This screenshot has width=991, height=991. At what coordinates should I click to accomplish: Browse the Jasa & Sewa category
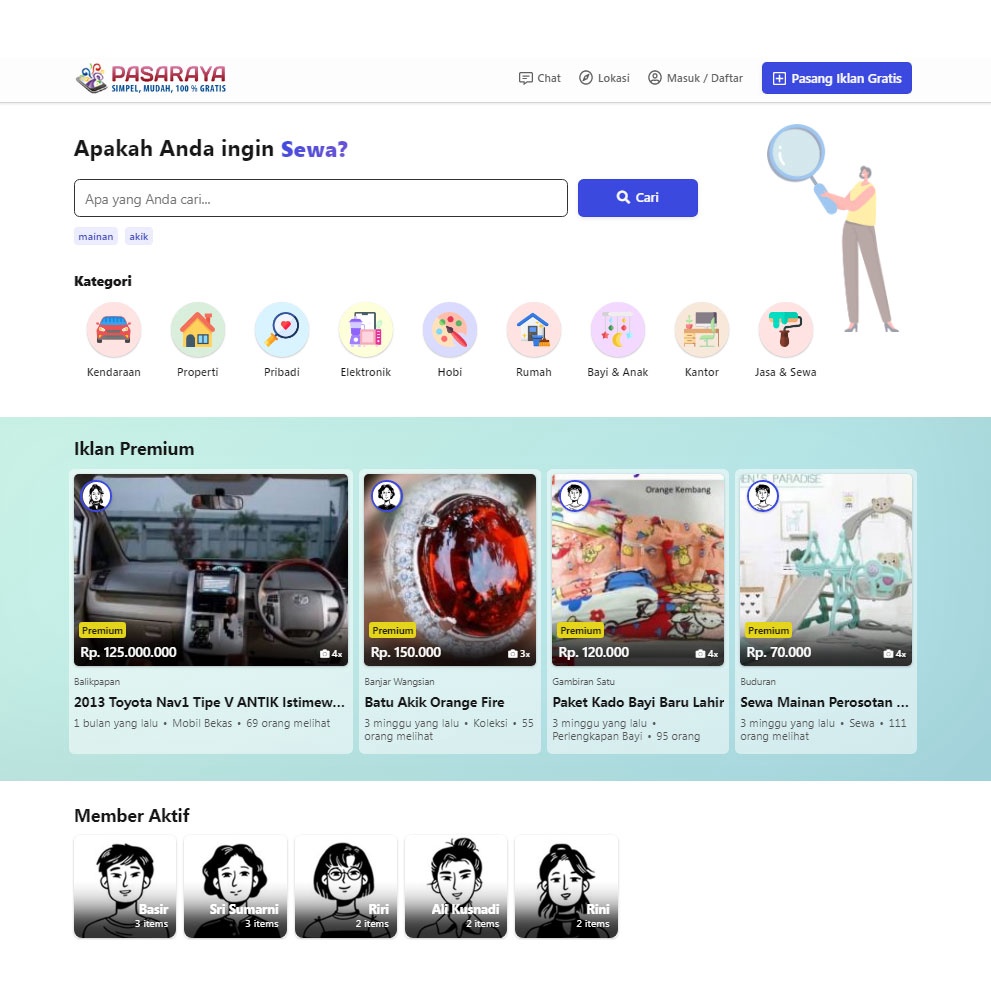tap(785, 329)
